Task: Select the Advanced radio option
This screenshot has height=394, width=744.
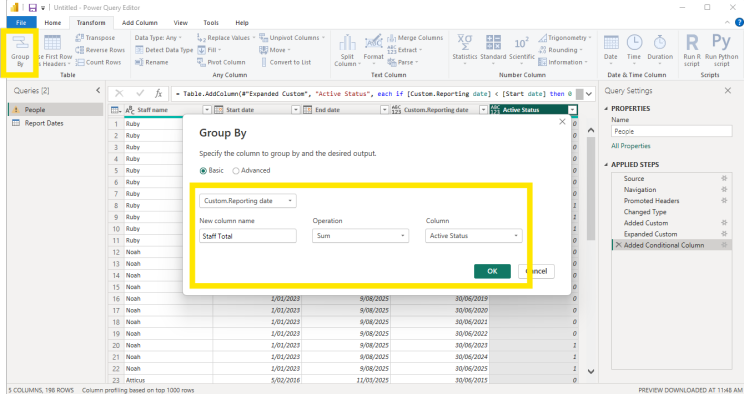Action: [x=235, y=170]
